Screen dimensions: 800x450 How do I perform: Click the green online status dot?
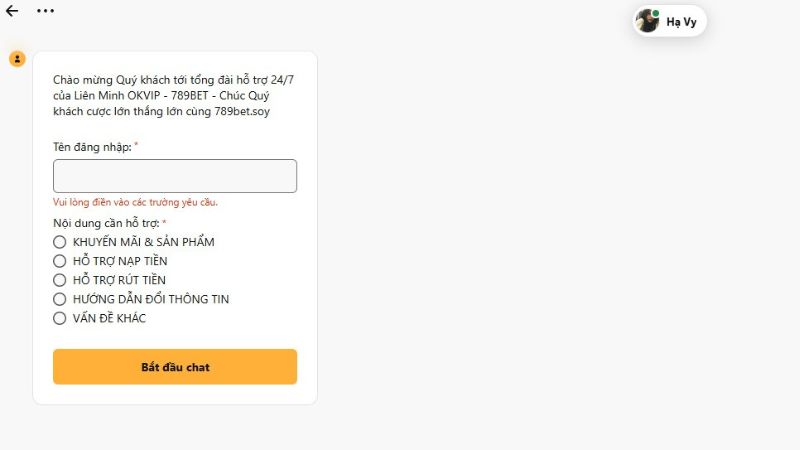pyautogui.click(x=655, y=13)
